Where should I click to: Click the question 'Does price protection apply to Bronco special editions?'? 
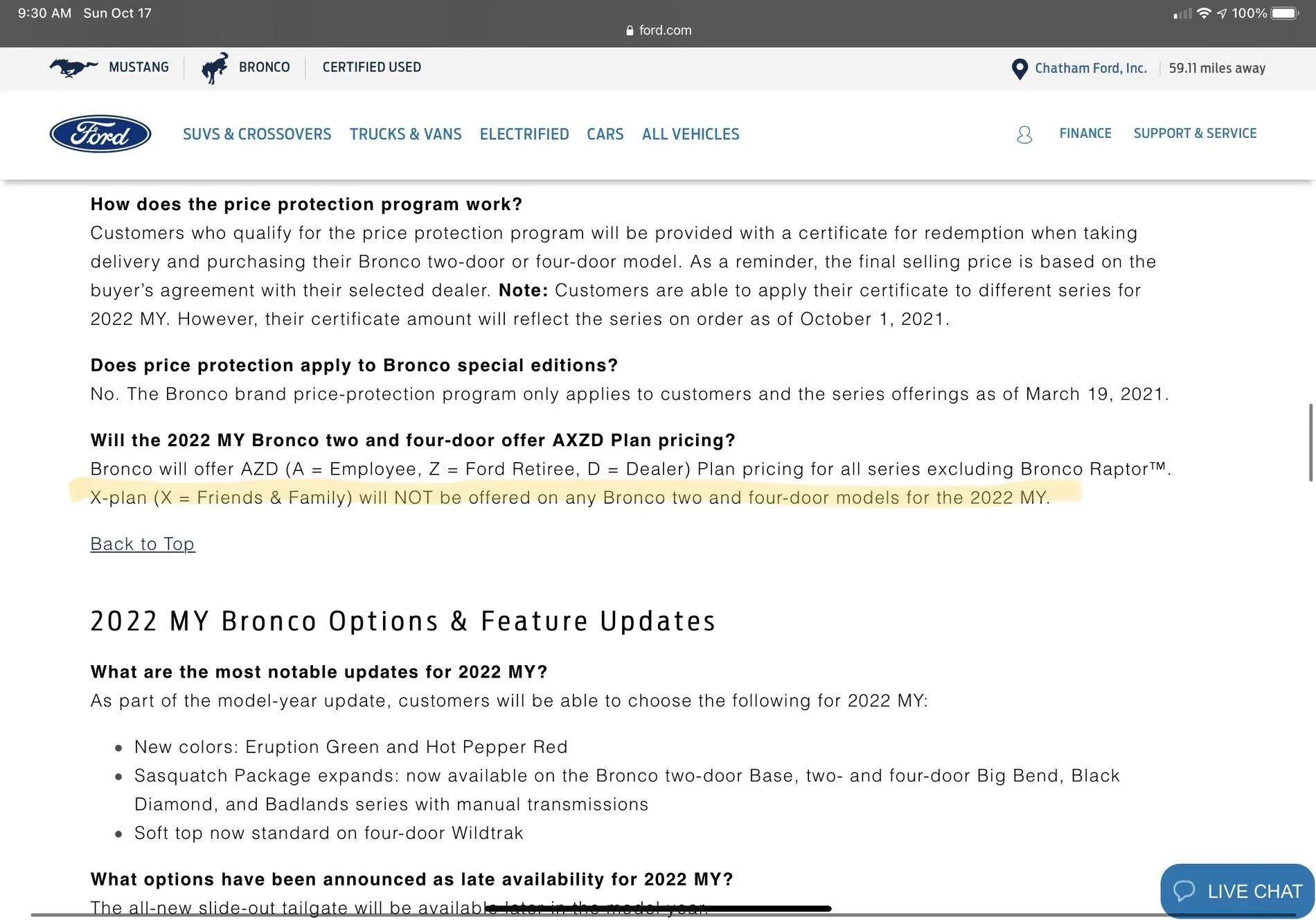tap(354, 365)
